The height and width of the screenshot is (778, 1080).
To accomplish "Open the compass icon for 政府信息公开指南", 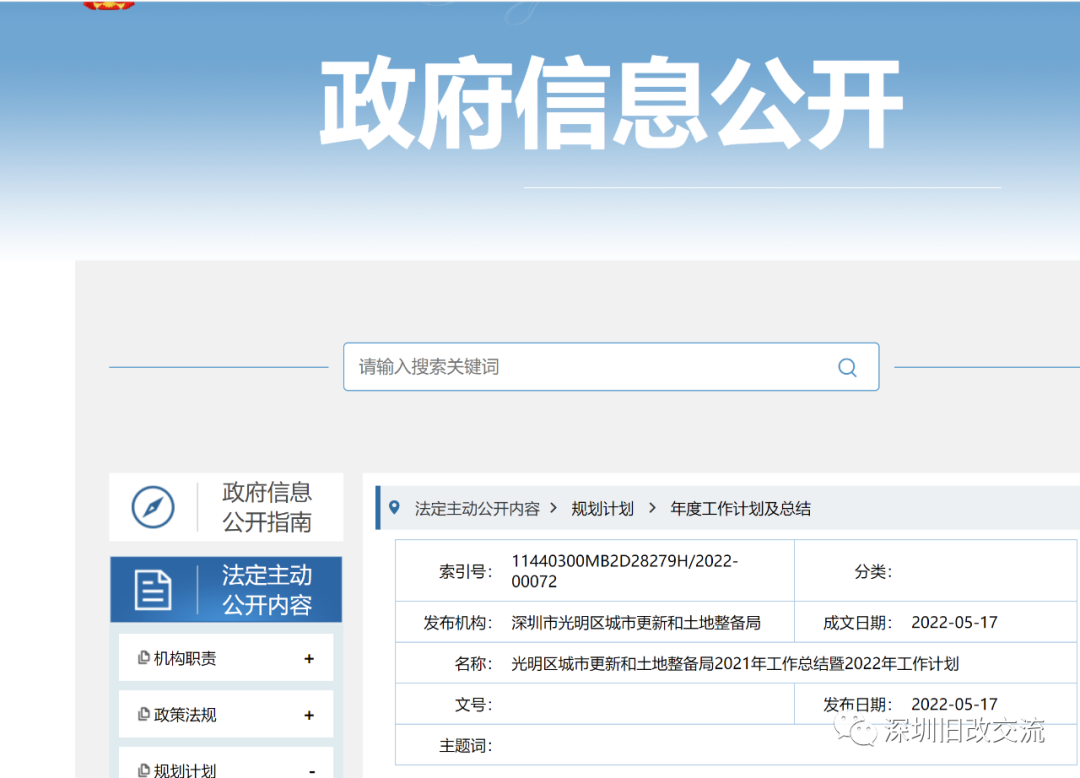I will point(153,507).
